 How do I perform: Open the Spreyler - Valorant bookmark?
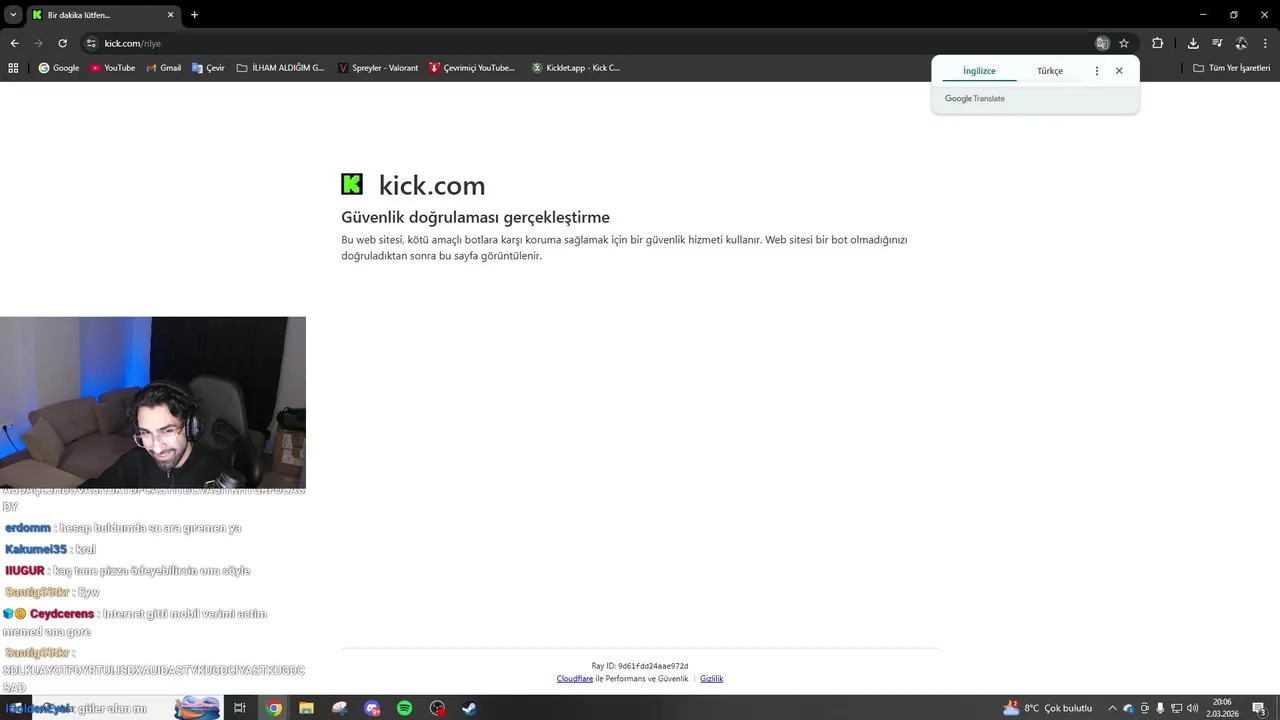[378, 68]
